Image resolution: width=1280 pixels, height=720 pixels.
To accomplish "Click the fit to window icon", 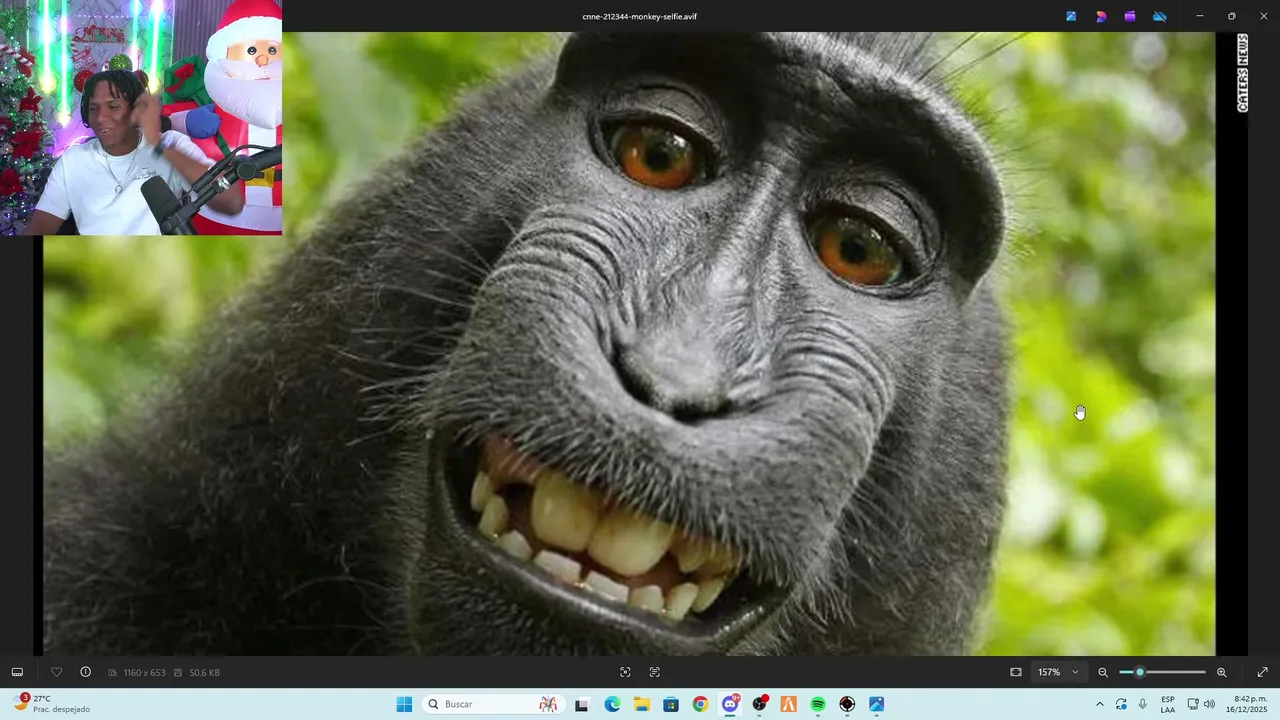I will coord(1016,672).
